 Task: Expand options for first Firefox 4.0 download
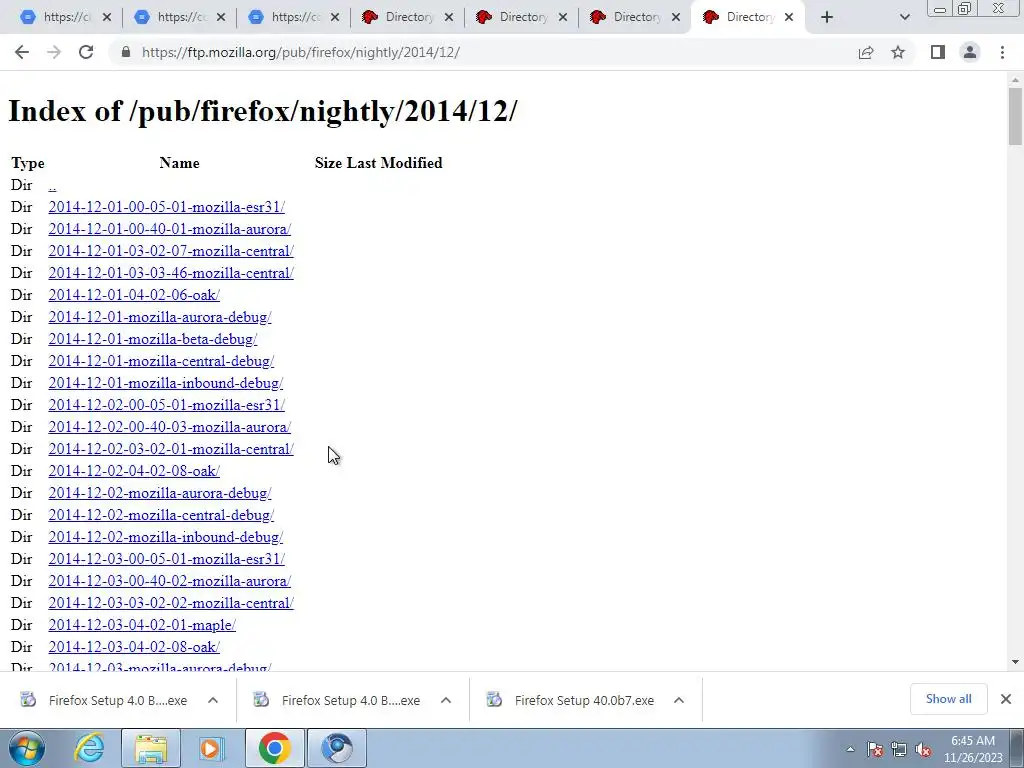coord(213,700)
